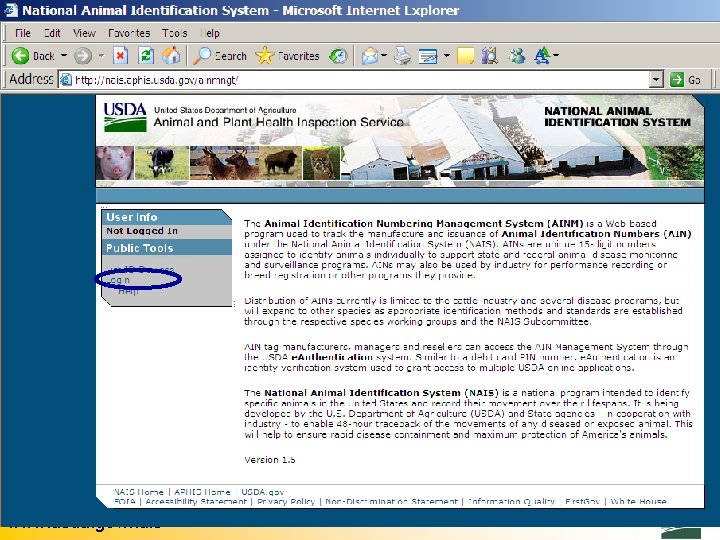720x540 pixels.
Task: Open the FirstGov footer link
Action: (582, 501)
